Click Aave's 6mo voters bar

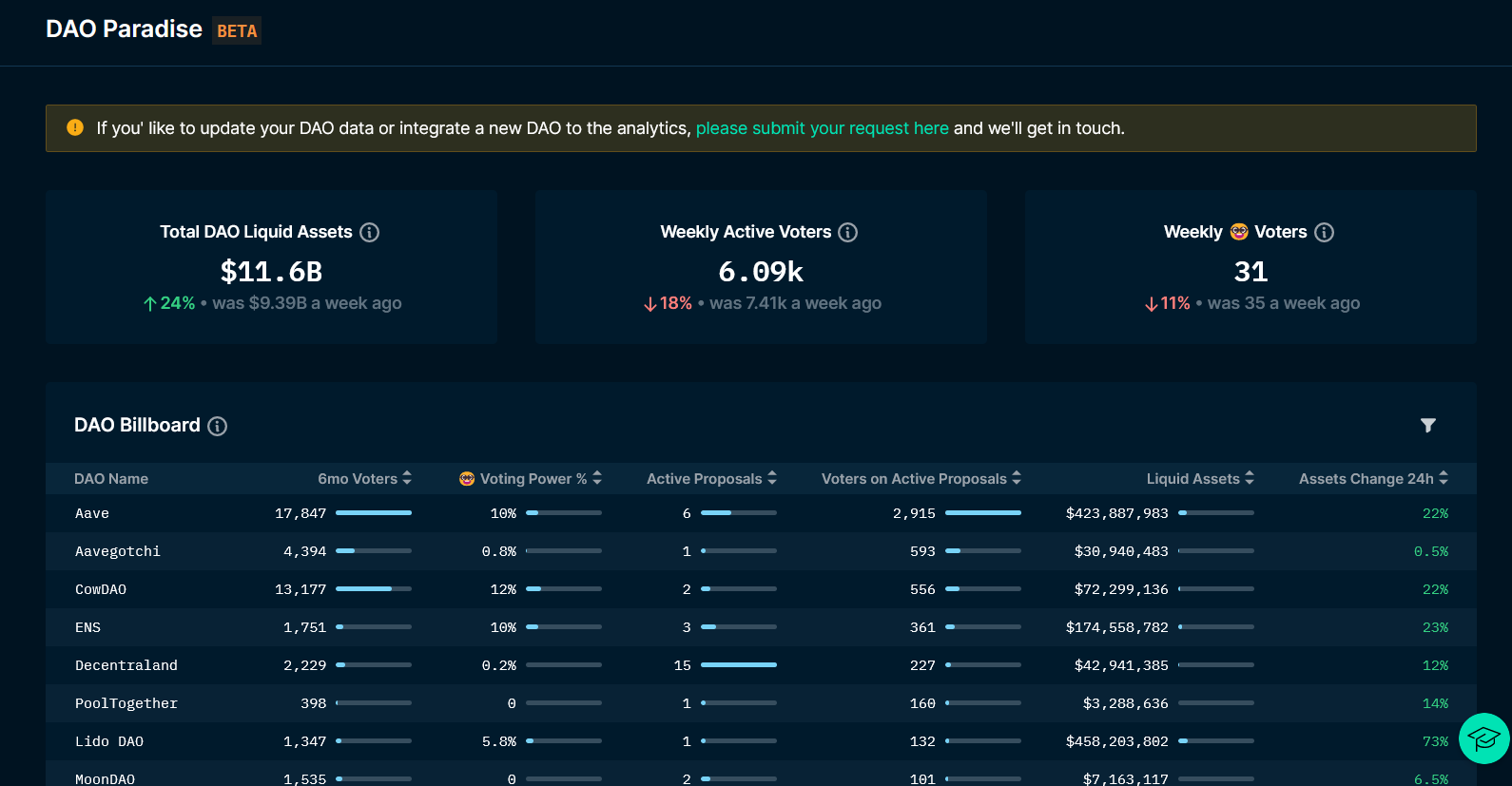[x=374, y=513]
